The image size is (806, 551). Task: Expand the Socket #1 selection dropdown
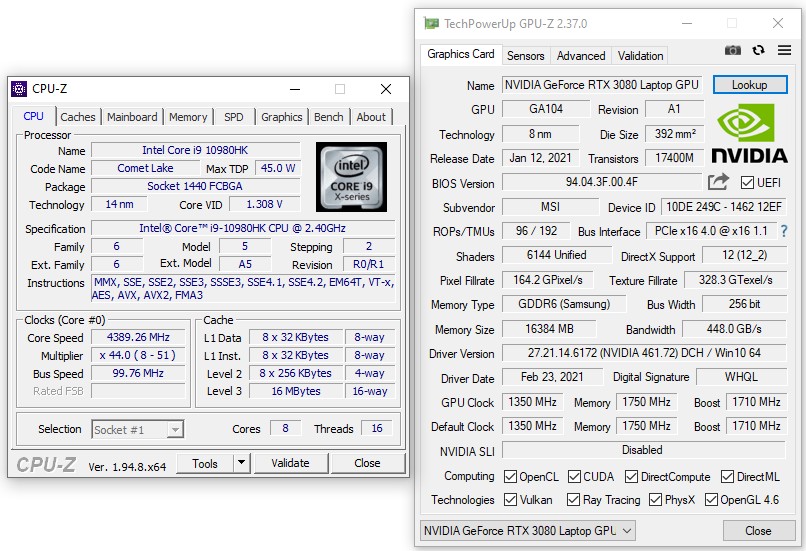point(175,429)
